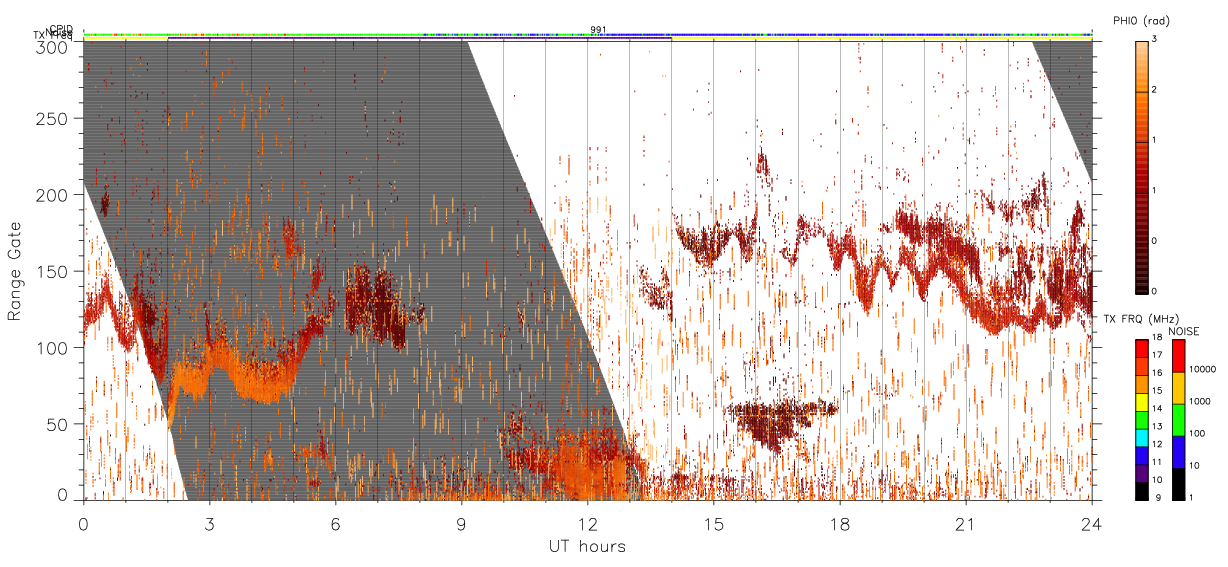Screen dimensions: 1228x567
Task: Click the '991' CPID label above the plot
Action: pos(598,29)
